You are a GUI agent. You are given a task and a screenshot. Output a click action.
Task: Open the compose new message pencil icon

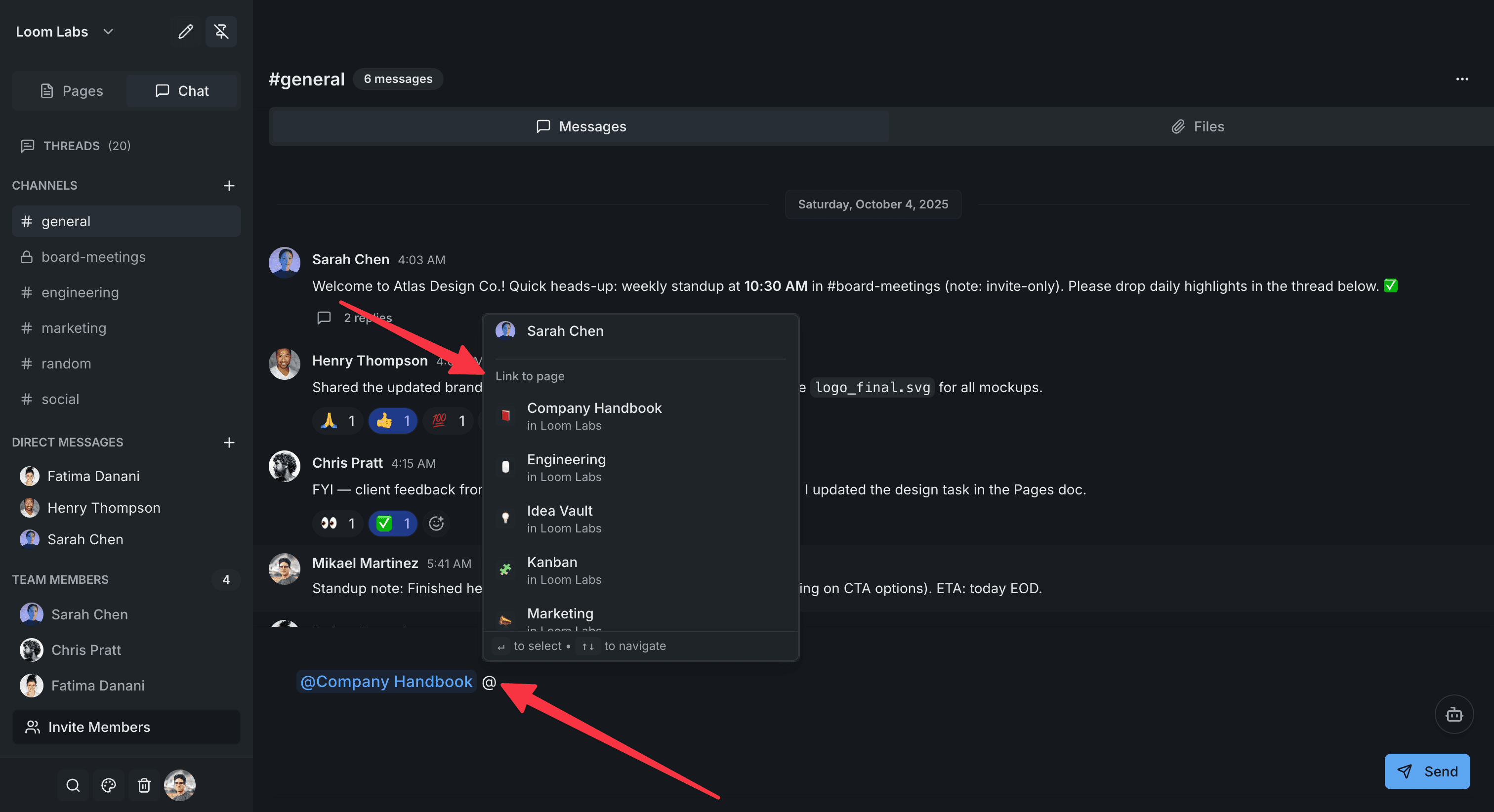[186, 32]
